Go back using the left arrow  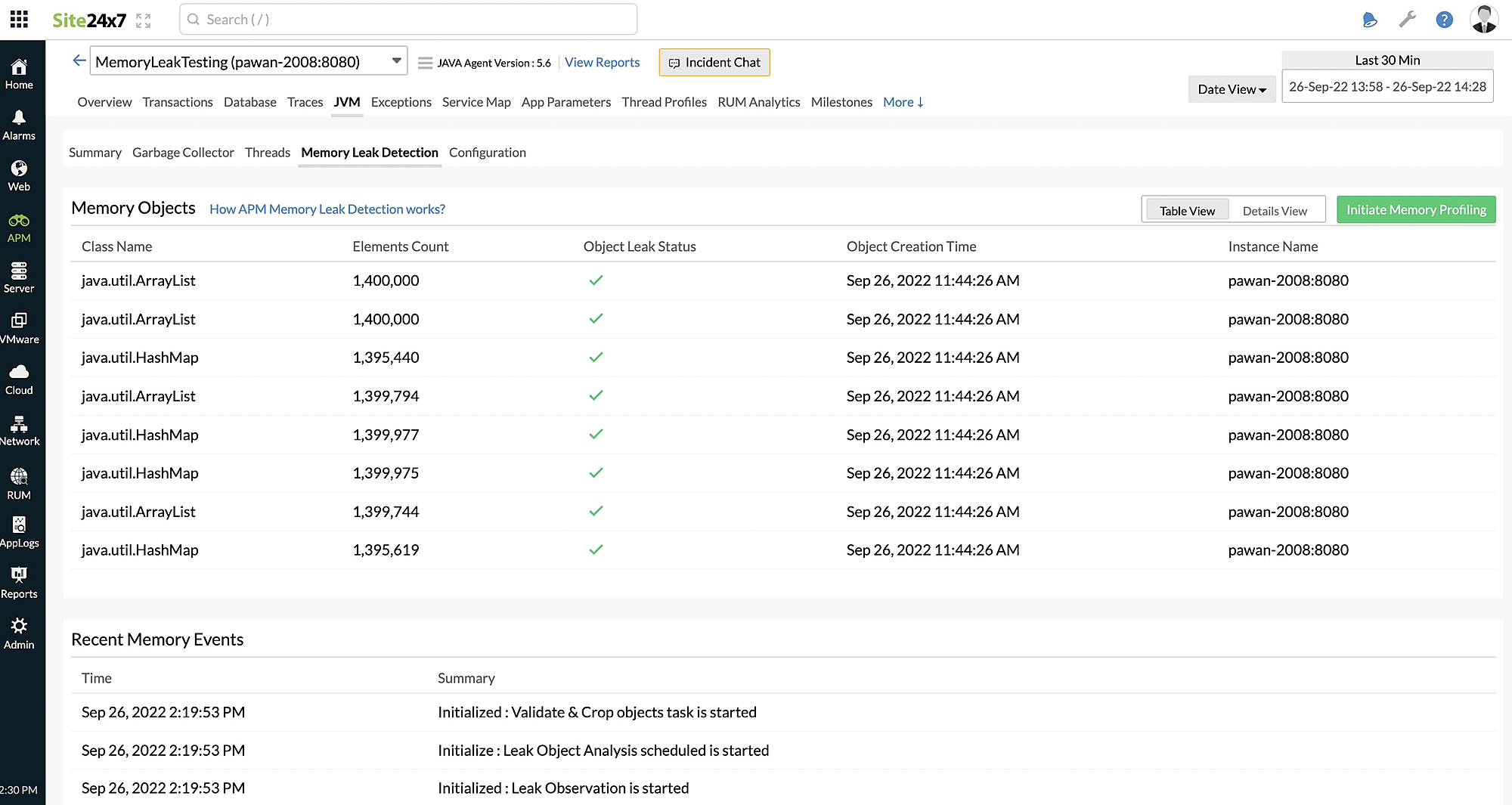pos(79,60)
